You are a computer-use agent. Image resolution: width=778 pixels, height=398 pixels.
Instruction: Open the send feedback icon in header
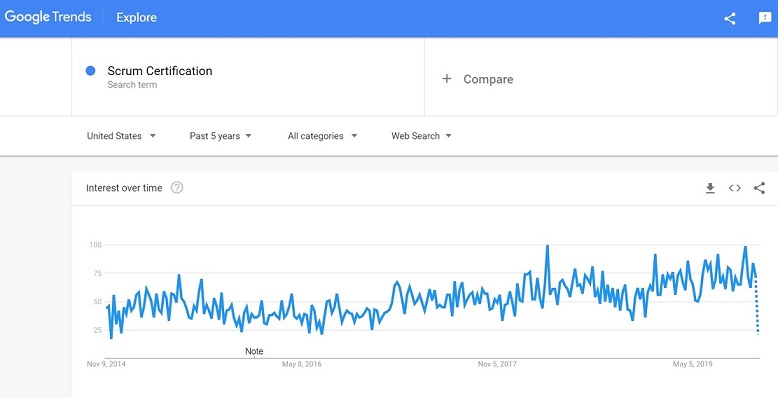tap(765, 18)
